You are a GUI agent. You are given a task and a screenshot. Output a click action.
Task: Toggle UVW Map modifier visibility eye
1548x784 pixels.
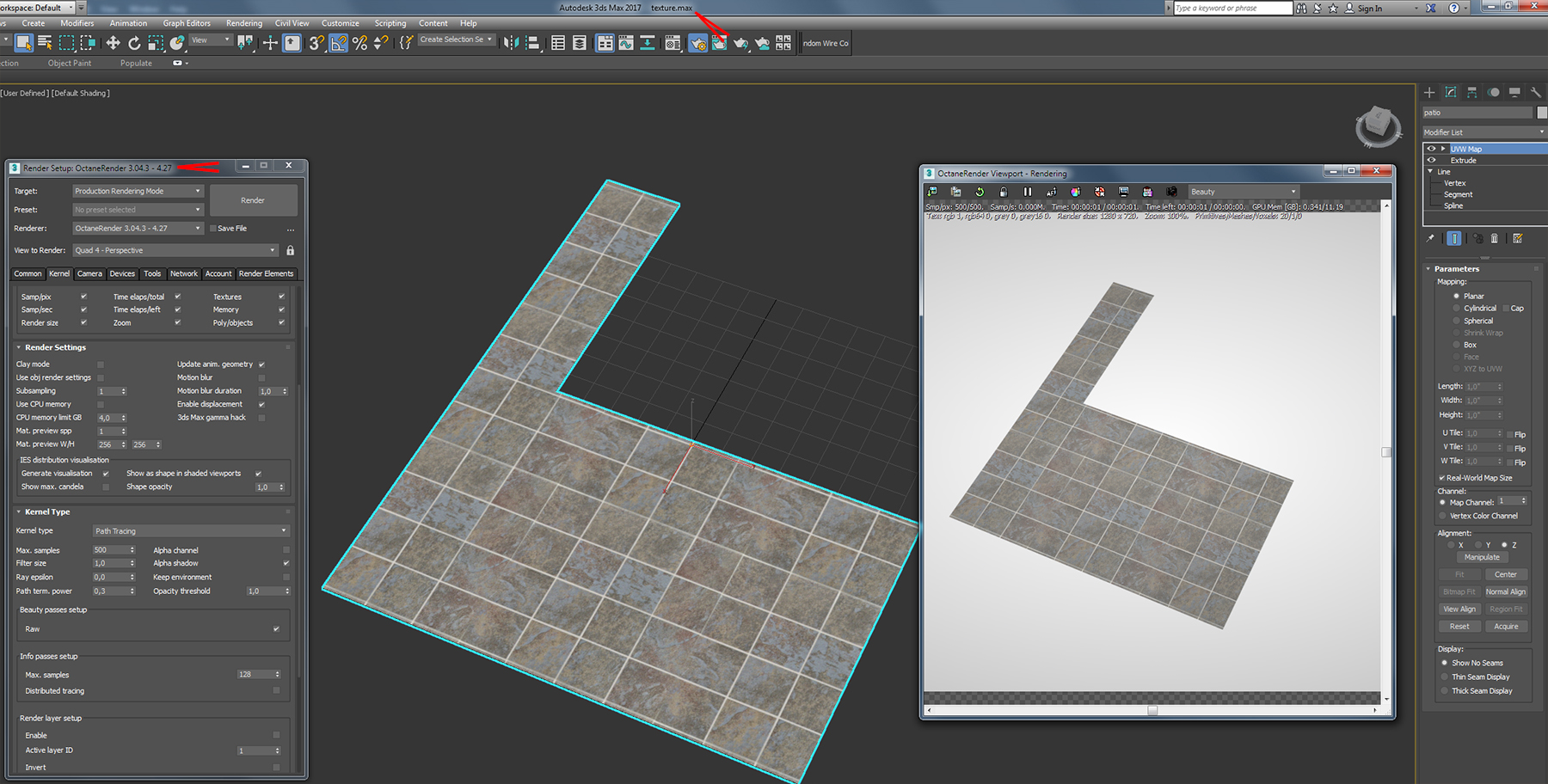point(1431,149)
